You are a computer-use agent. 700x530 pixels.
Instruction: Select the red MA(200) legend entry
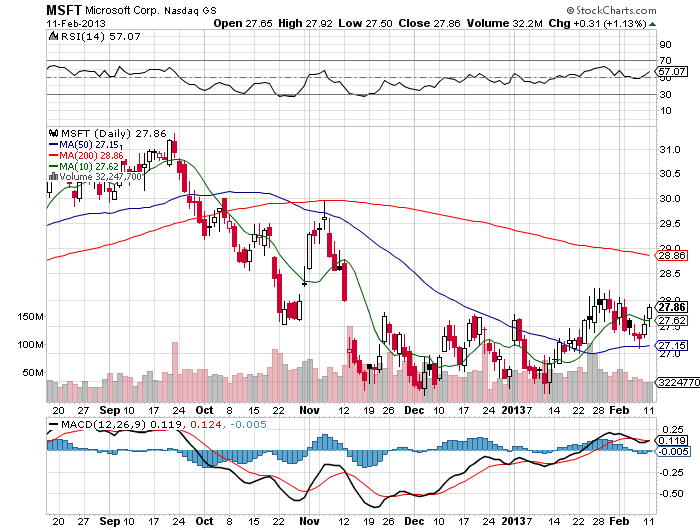click(x=54, y=155)
